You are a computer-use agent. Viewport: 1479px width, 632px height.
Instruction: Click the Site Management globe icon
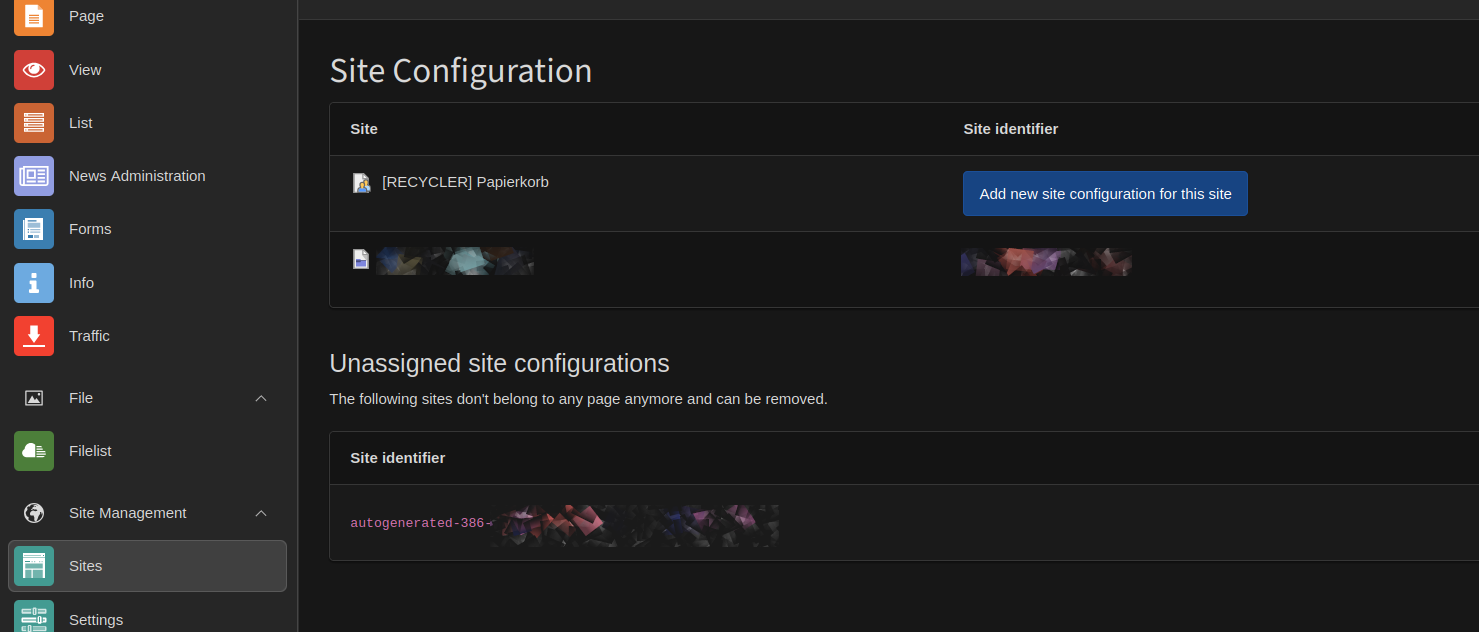[34, 513]
